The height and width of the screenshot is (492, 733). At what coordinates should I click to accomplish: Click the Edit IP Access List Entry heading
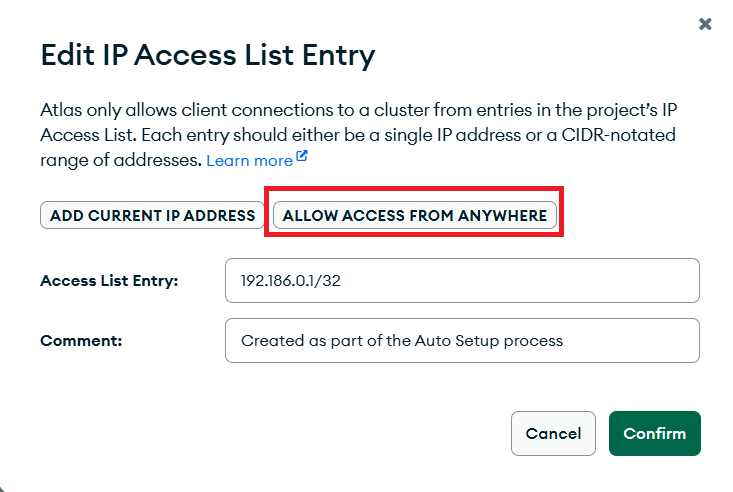pos(208,56)
